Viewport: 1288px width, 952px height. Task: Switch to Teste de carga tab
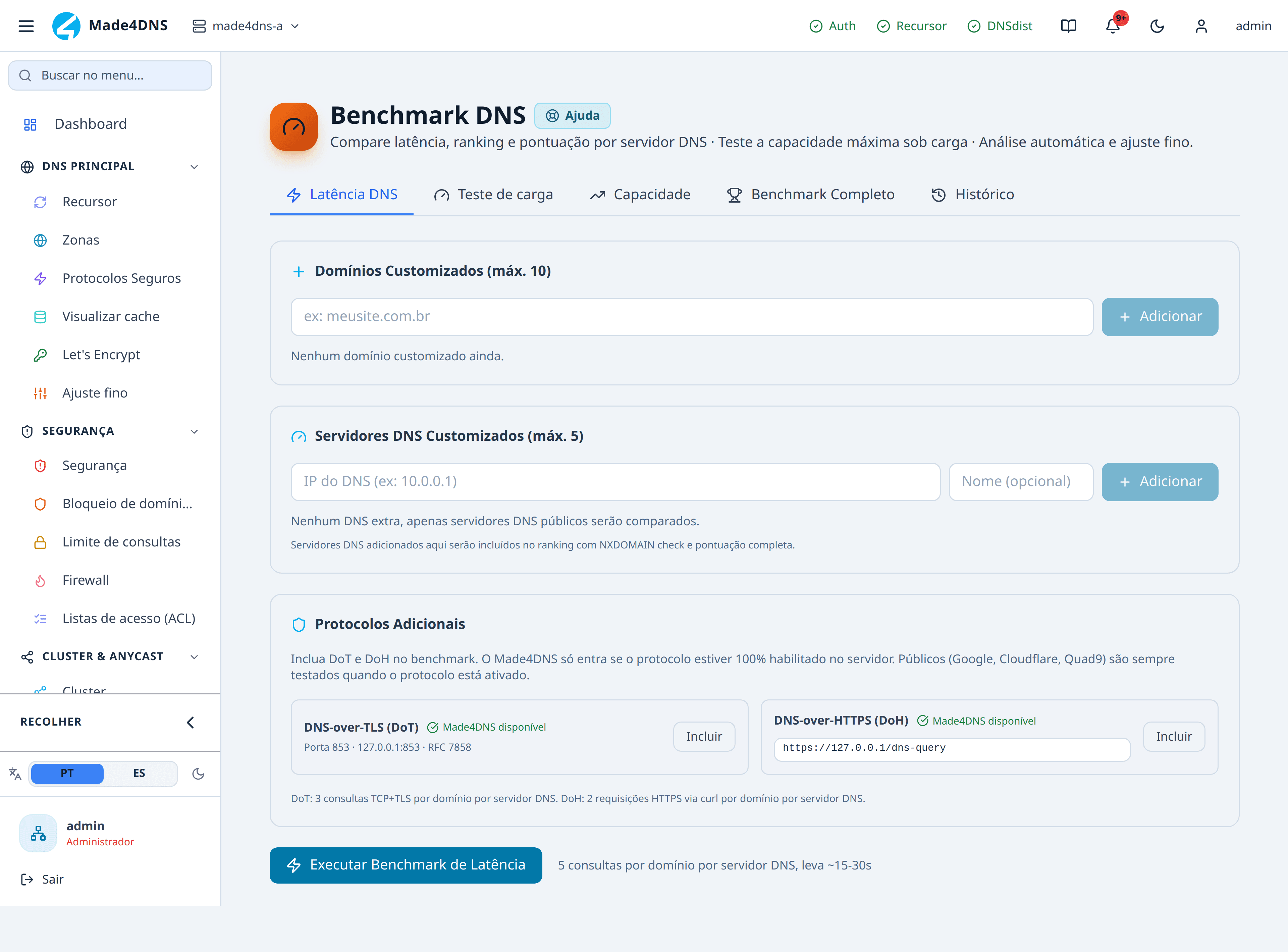(493, 195)
